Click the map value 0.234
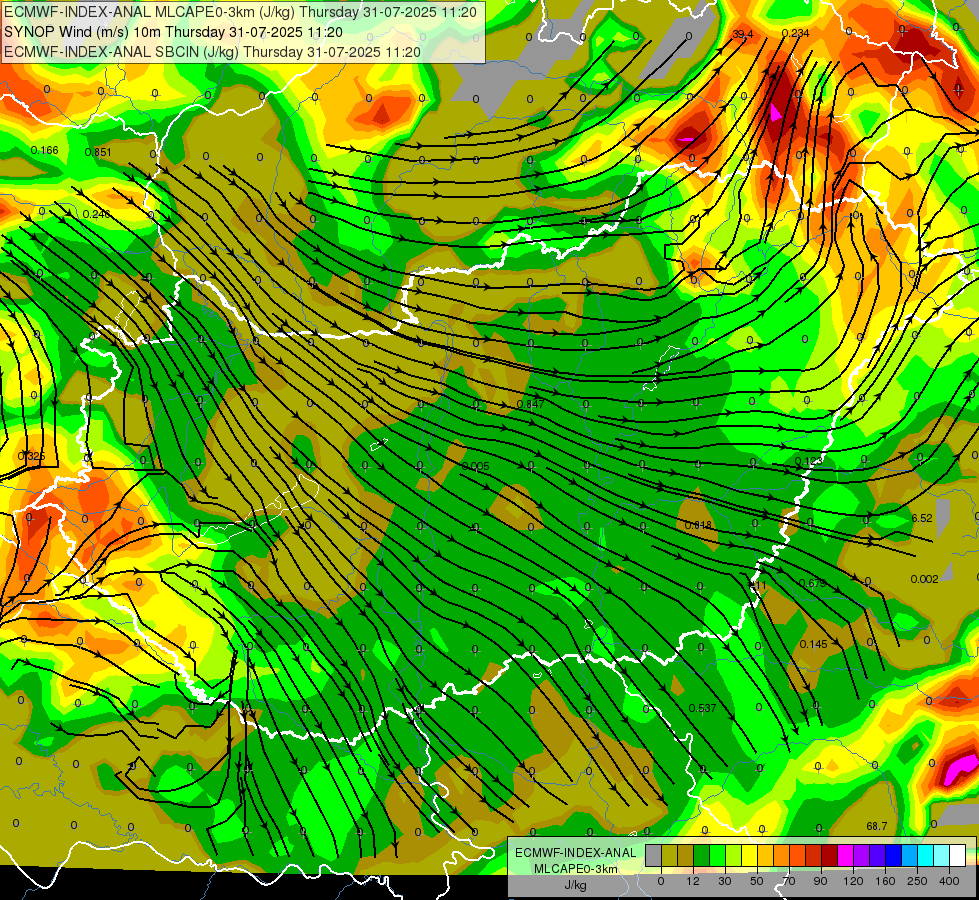 tap(795, 33)
